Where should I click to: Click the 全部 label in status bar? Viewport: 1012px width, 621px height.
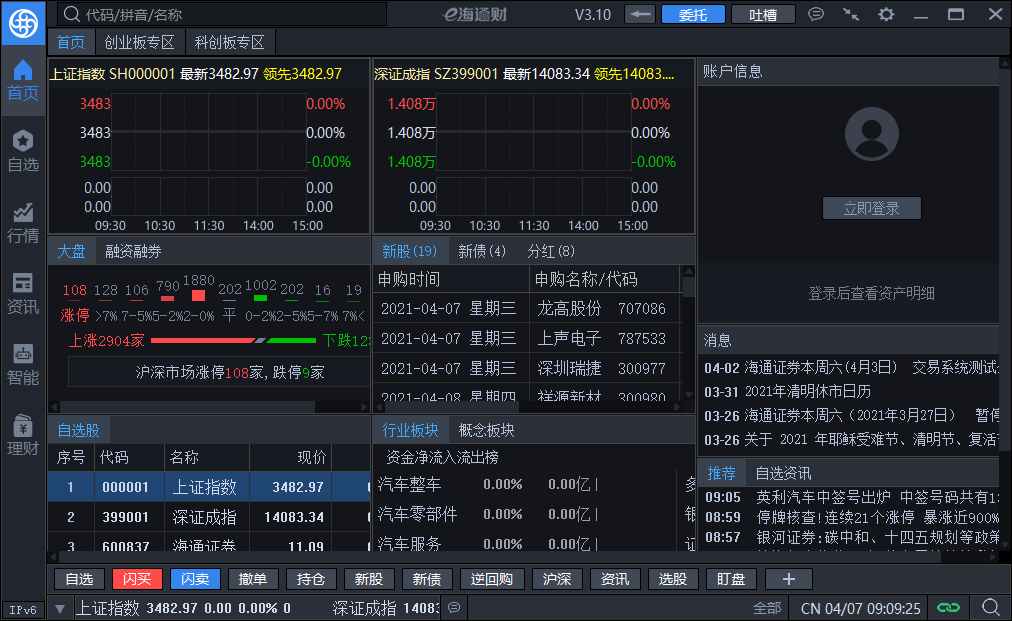pyautogui.click(x=767, y=608)
